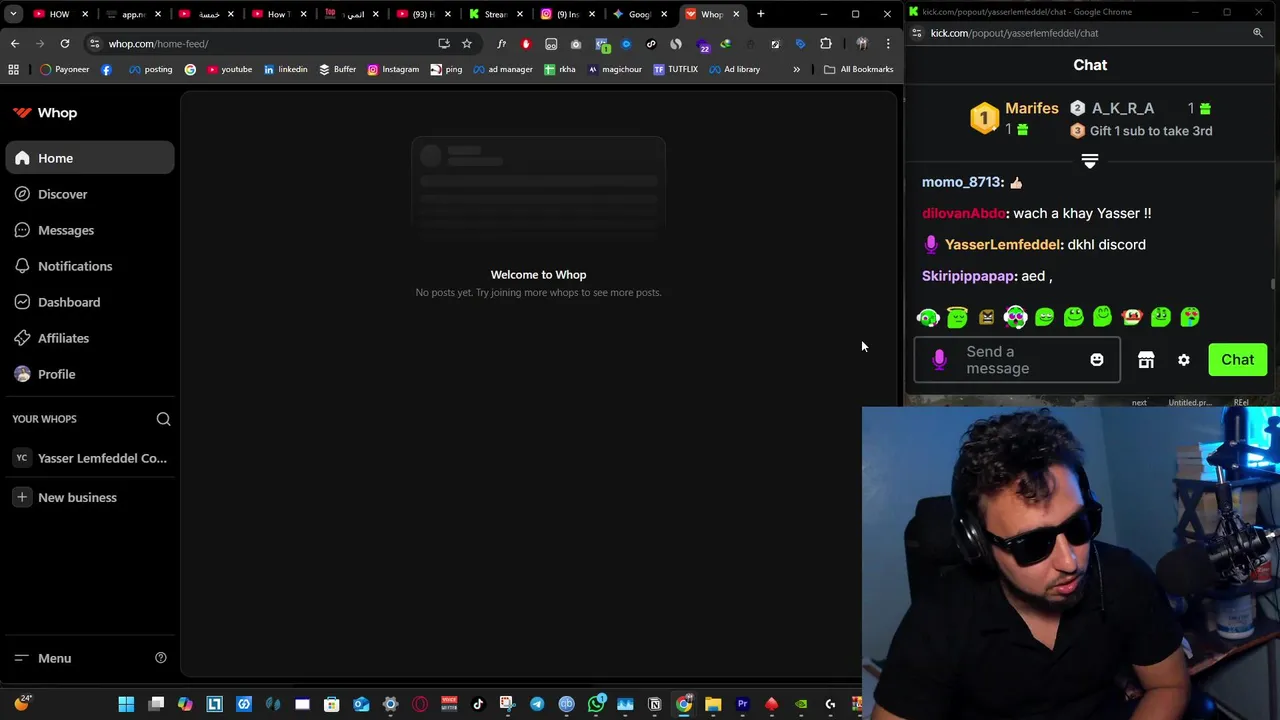Open the All Bookmarks folder

coord(858,69)
